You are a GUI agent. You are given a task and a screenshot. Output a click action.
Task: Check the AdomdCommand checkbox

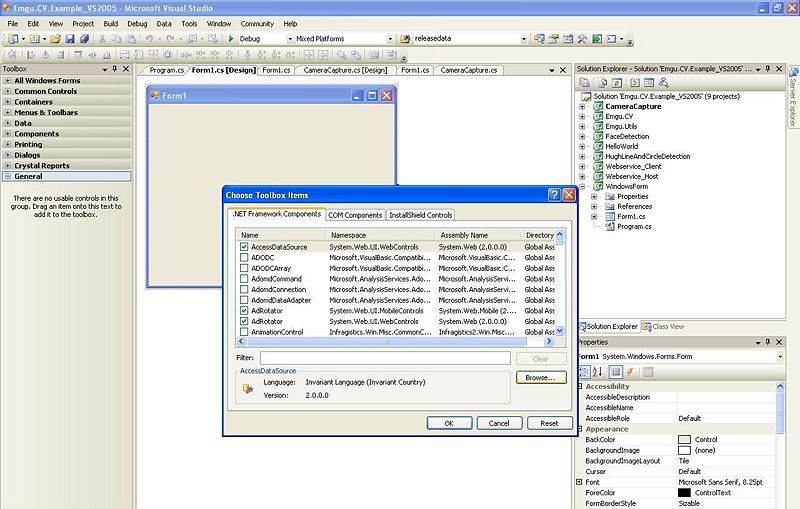pyautogui.click(x=244, y=279)
